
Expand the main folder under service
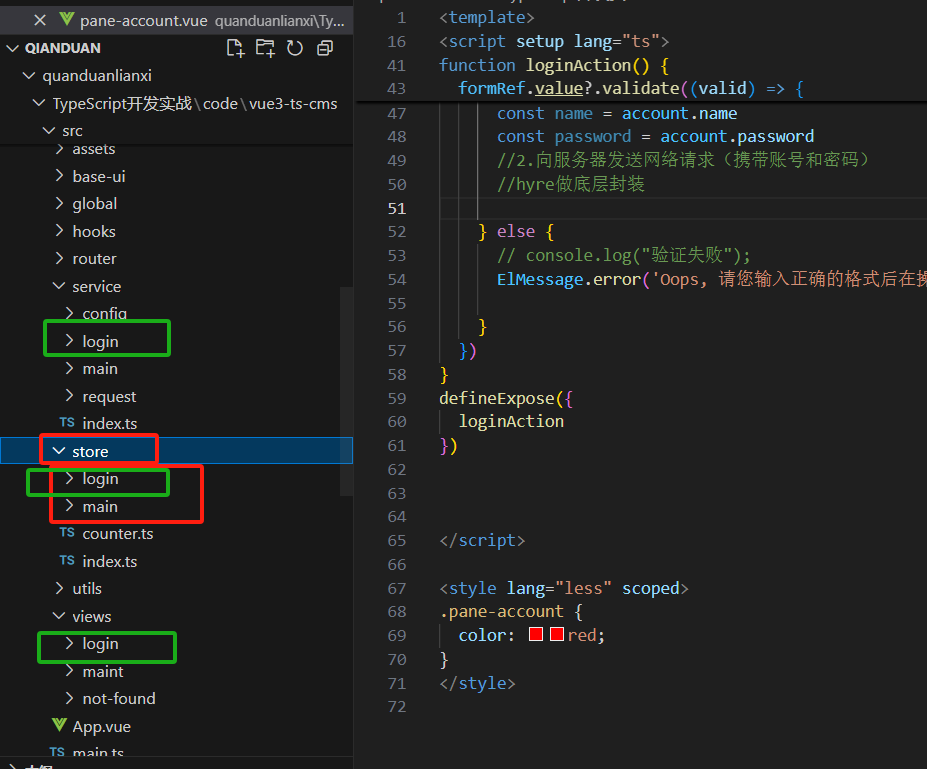pos(69,368)
